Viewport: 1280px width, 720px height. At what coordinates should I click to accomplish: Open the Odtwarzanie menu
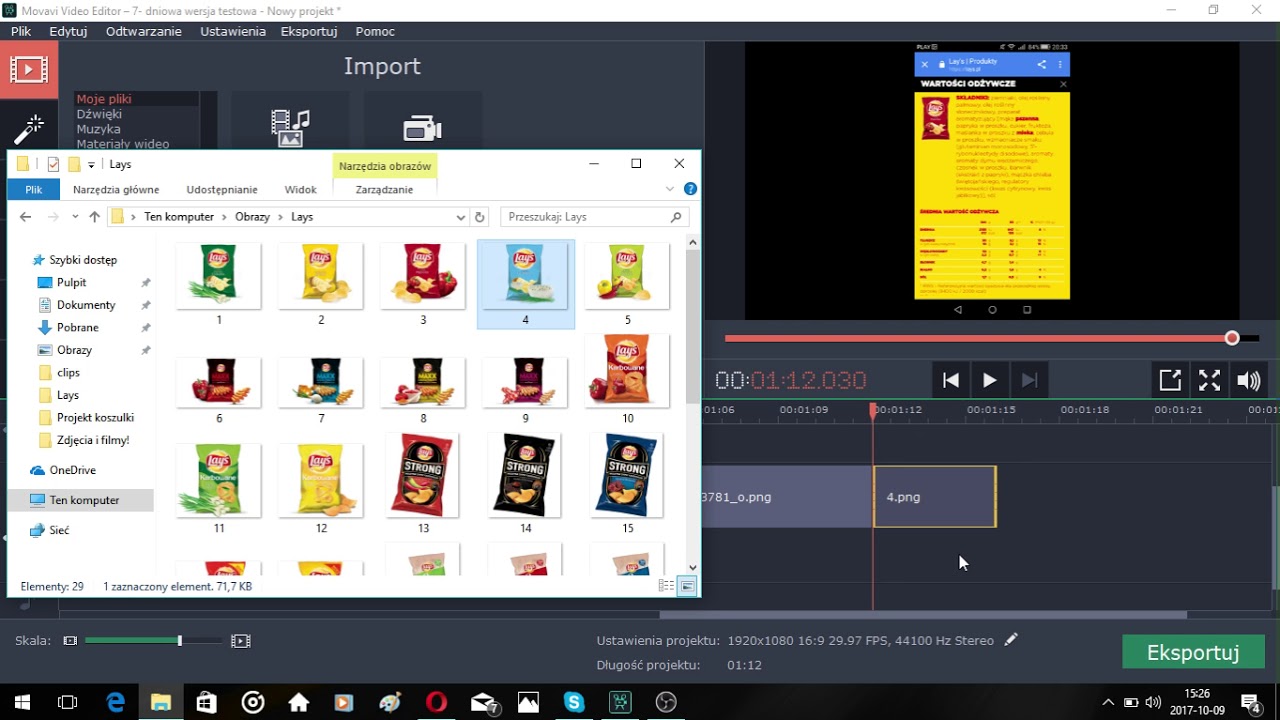pyautogui.click(x=144, y=31)
